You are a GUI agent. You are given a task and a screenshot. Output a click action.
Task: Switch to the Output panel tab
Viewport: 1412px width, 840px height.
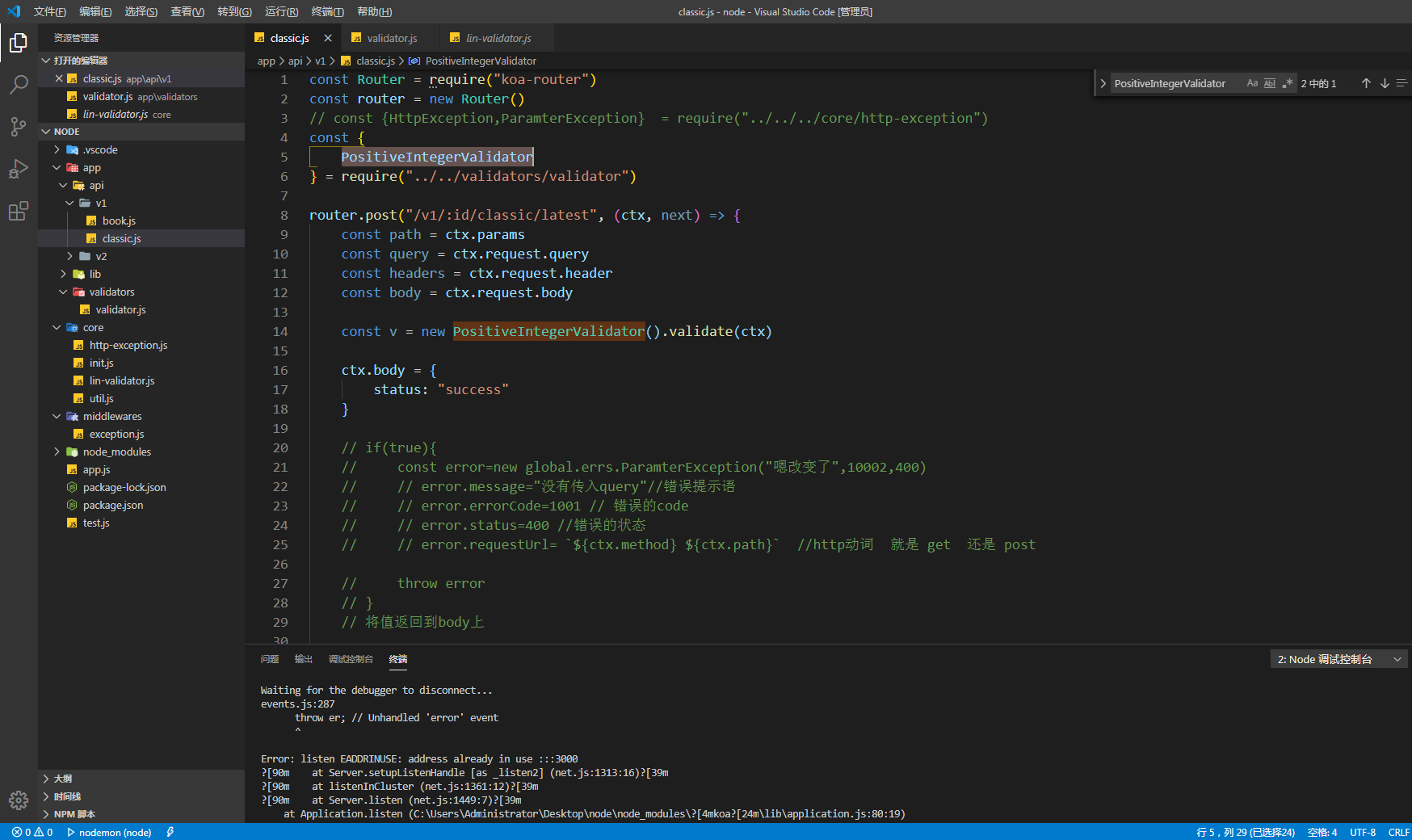point(304,659)
